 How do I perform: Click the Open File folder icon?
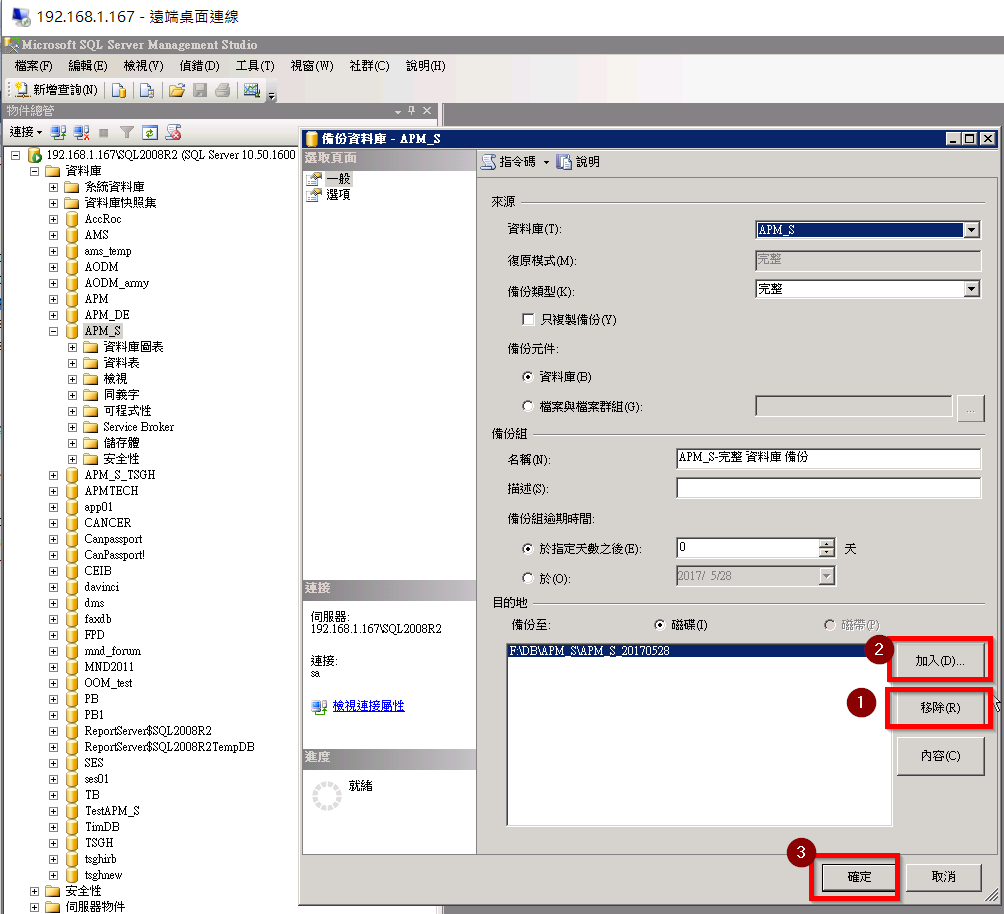[177, 90]
